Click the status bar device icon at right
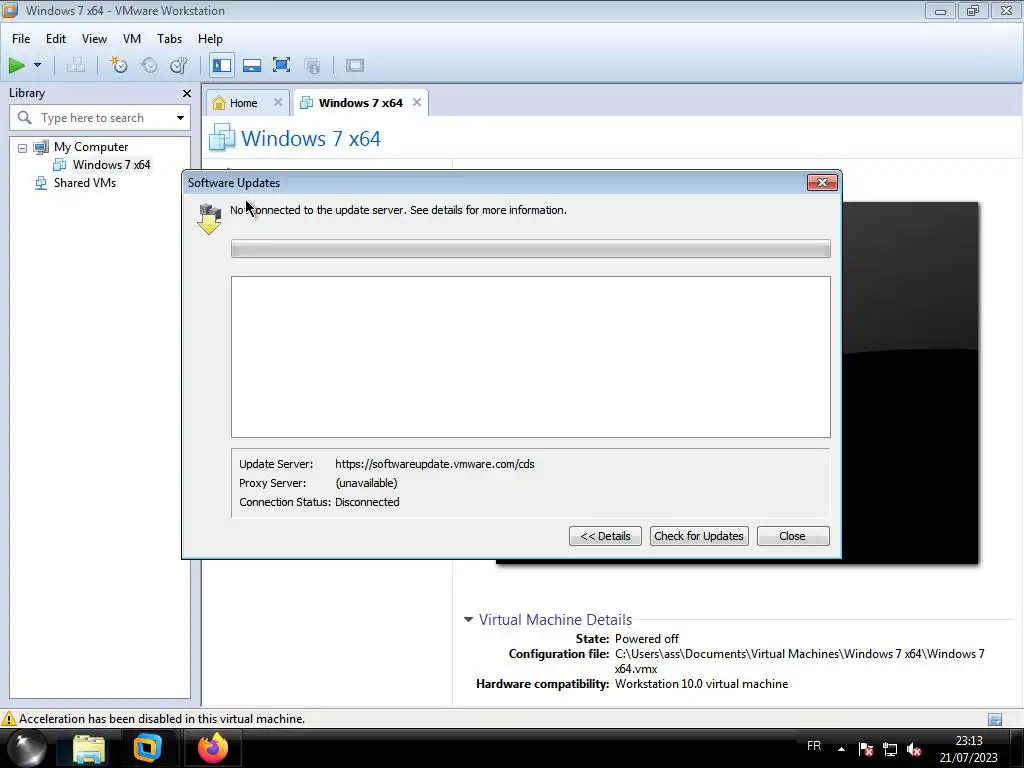This screenshot has height=768, width=1024. coord(995,720)
